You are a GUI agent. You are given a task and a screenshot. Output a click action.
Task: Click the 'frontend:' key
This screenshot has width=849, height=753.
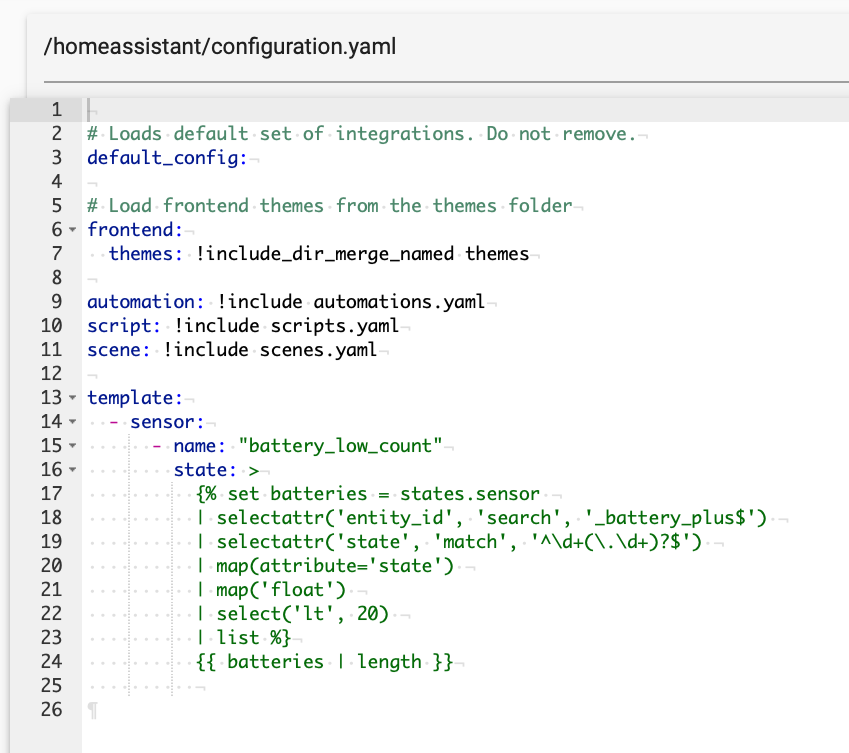point(135,230)
